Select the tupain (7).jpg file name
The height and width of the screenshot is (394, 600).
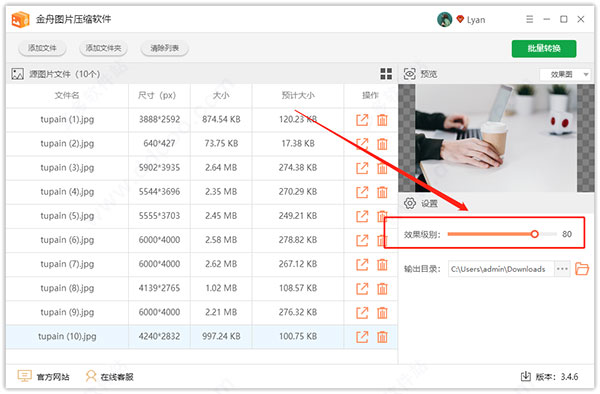click(67, 264)
